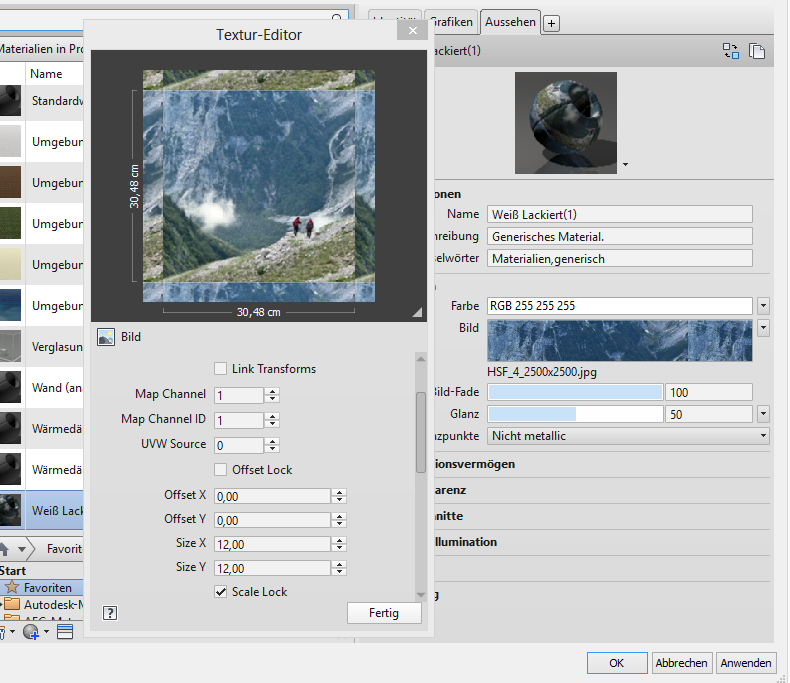Close the Textur-Editor dialog
Viewport: 790px width, 683px height.
[x=413, y=31]
